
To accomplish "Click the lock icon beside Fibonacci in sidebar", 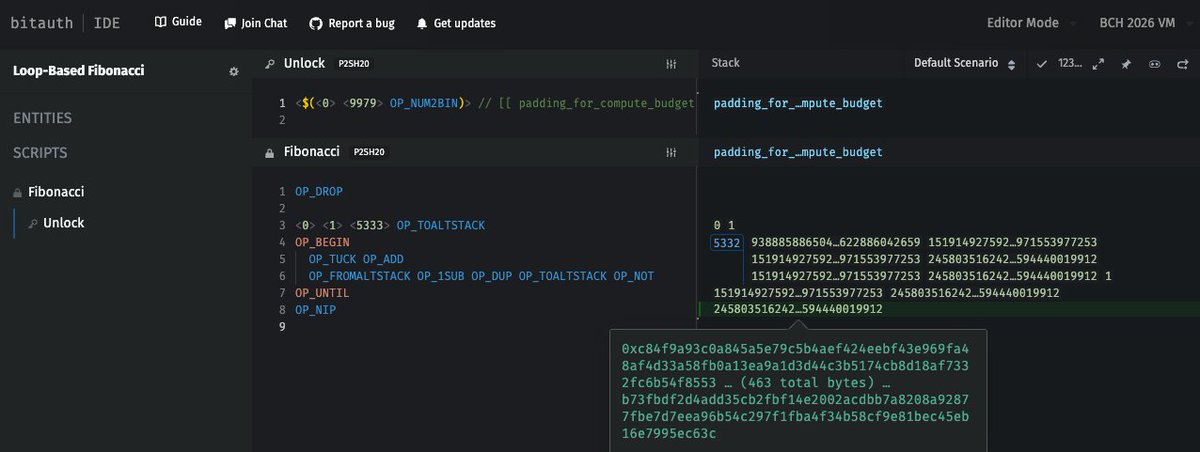I will 17,191.
